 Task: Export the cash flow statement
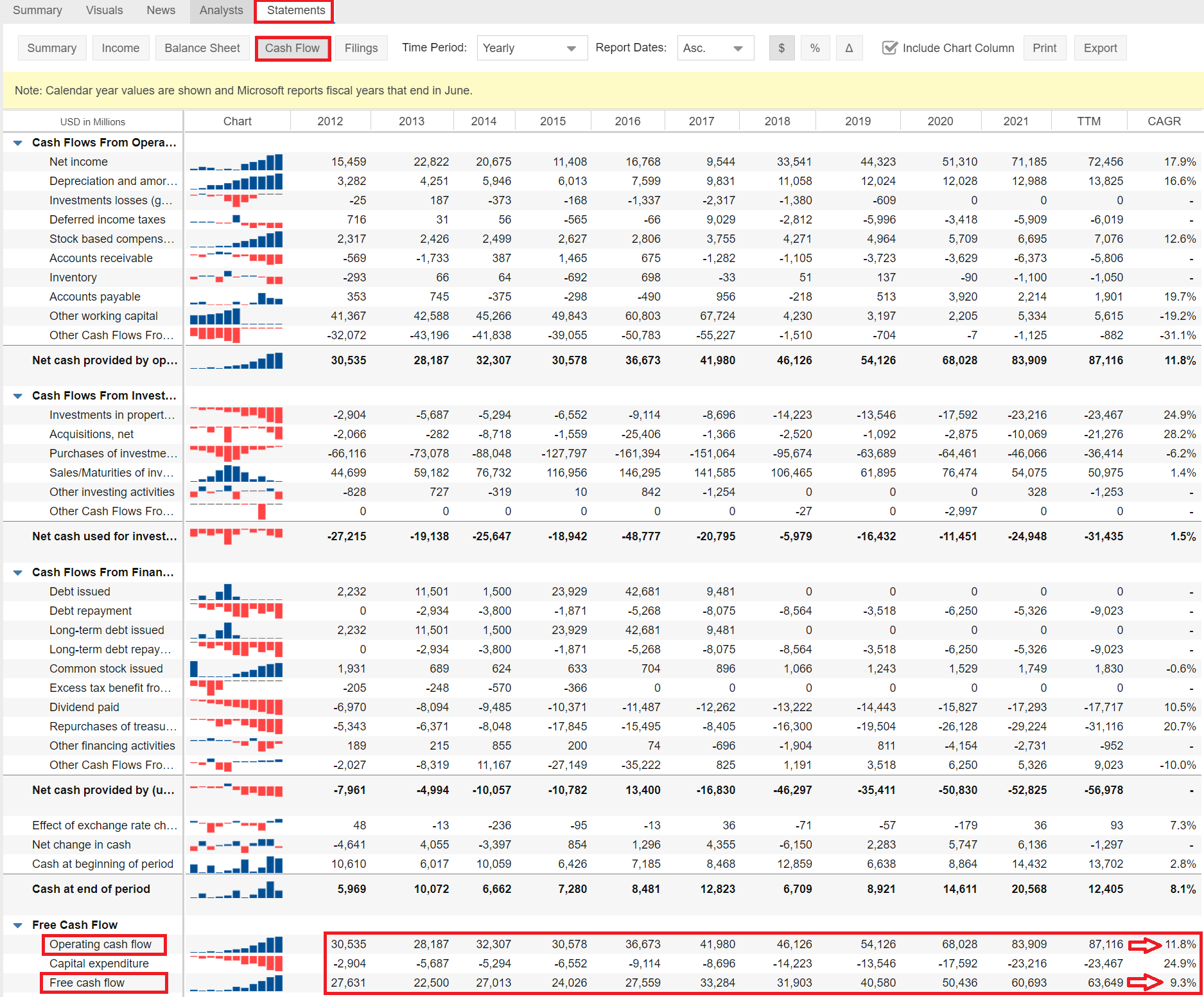(x=1100, y=48)
